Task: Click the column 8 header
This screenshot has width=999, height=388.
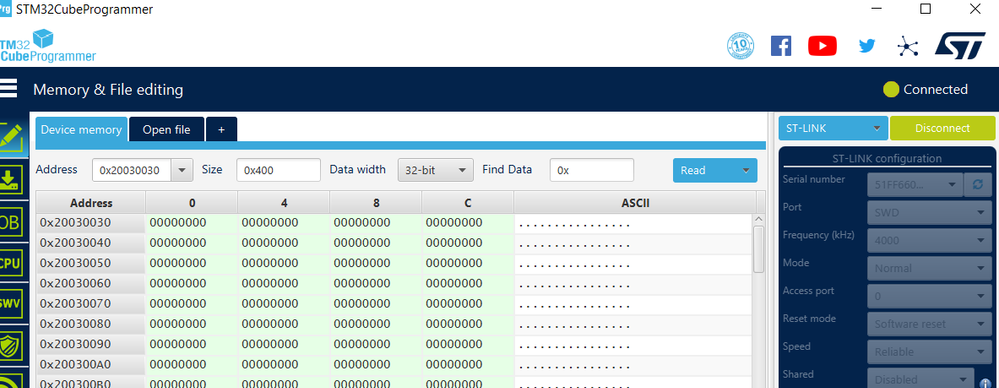Action: [x=376, y=203]
